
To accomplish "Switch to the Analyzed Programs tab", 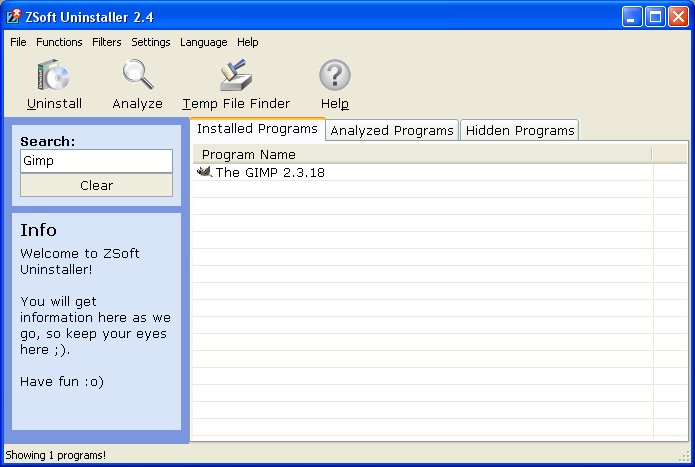I will pos(392,131).
